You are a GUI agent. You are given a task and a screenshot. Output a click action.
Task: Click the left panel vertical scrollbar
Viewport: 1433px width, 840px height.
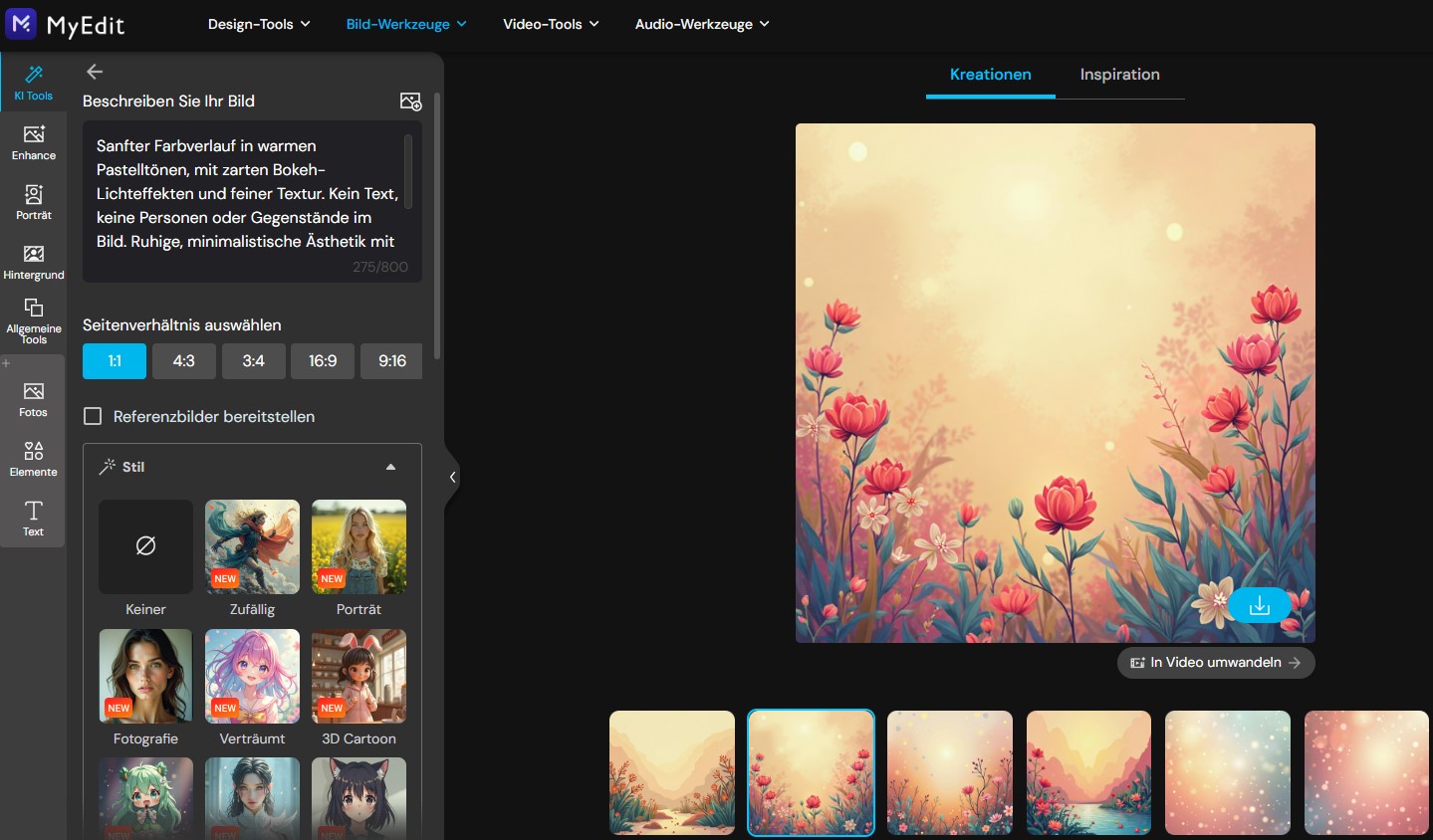pyautogui.click(x=437, y=226)
